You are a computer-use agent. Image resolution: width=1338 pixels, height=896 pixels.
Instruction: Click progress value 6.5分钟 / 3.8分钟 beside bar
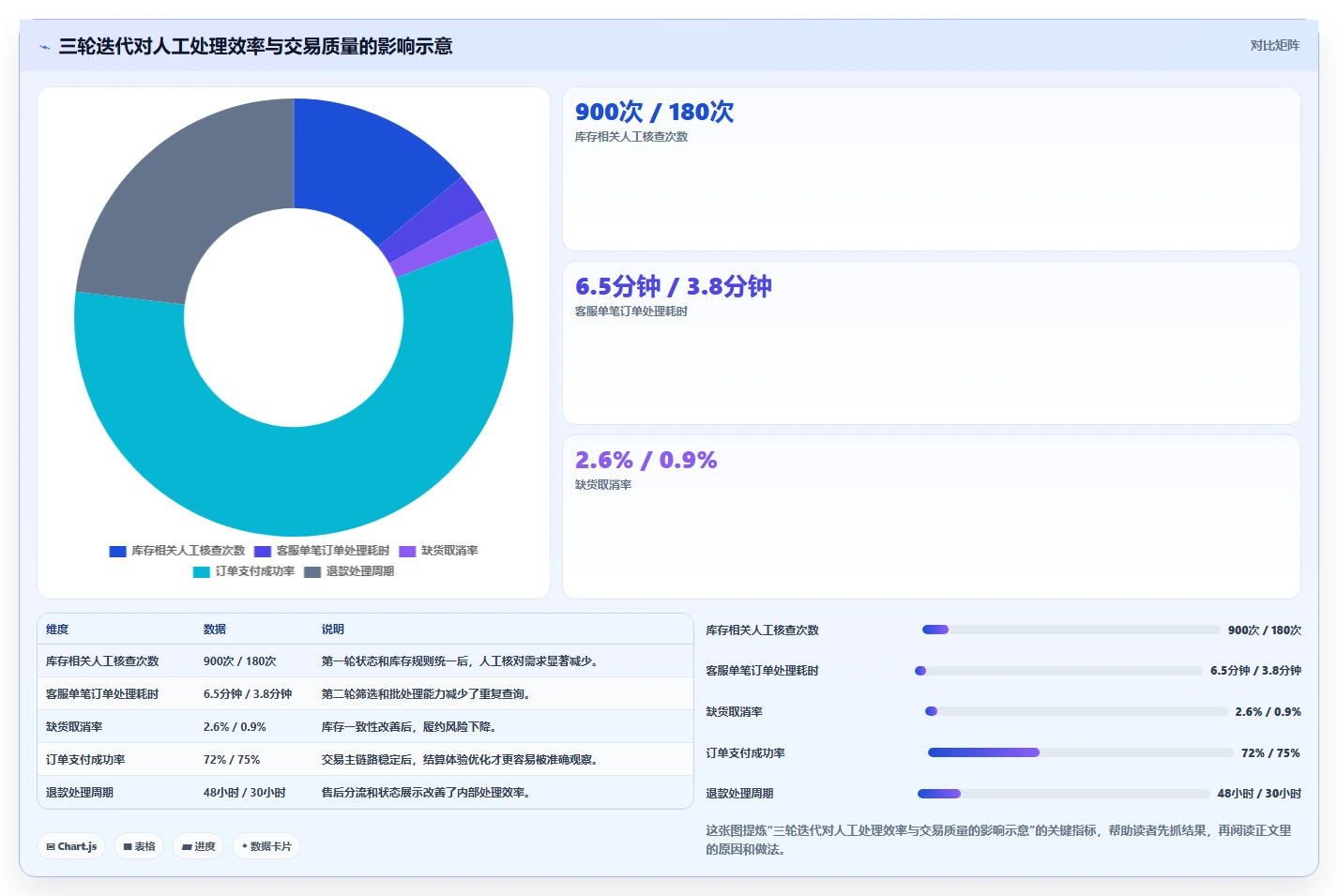coord(1255,671)
